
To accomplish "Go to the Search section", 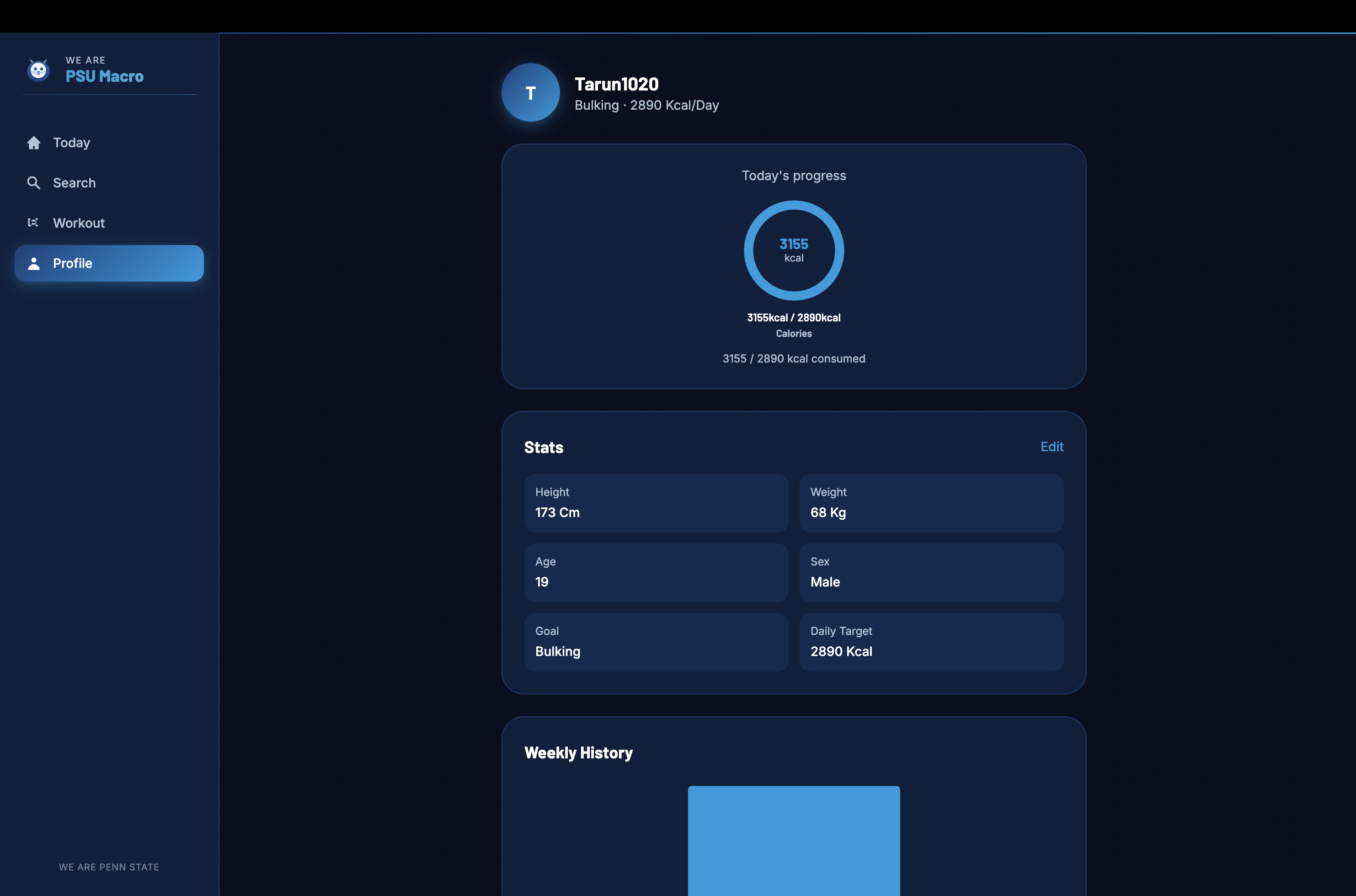I will 74,183.
